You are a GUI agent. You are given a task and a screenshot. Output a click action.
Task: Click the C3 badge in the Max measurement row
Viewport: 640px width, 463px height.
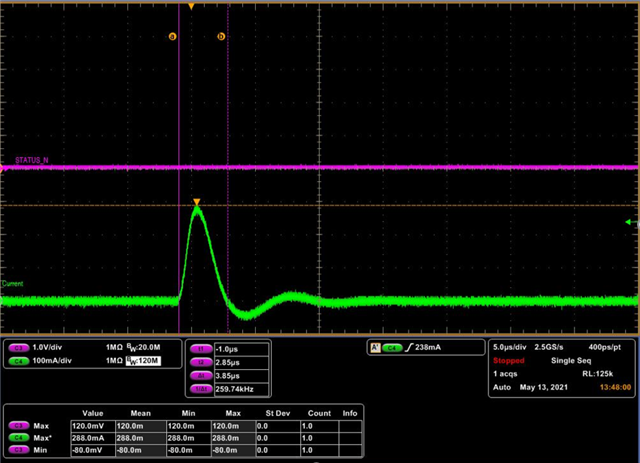[18, 426]
